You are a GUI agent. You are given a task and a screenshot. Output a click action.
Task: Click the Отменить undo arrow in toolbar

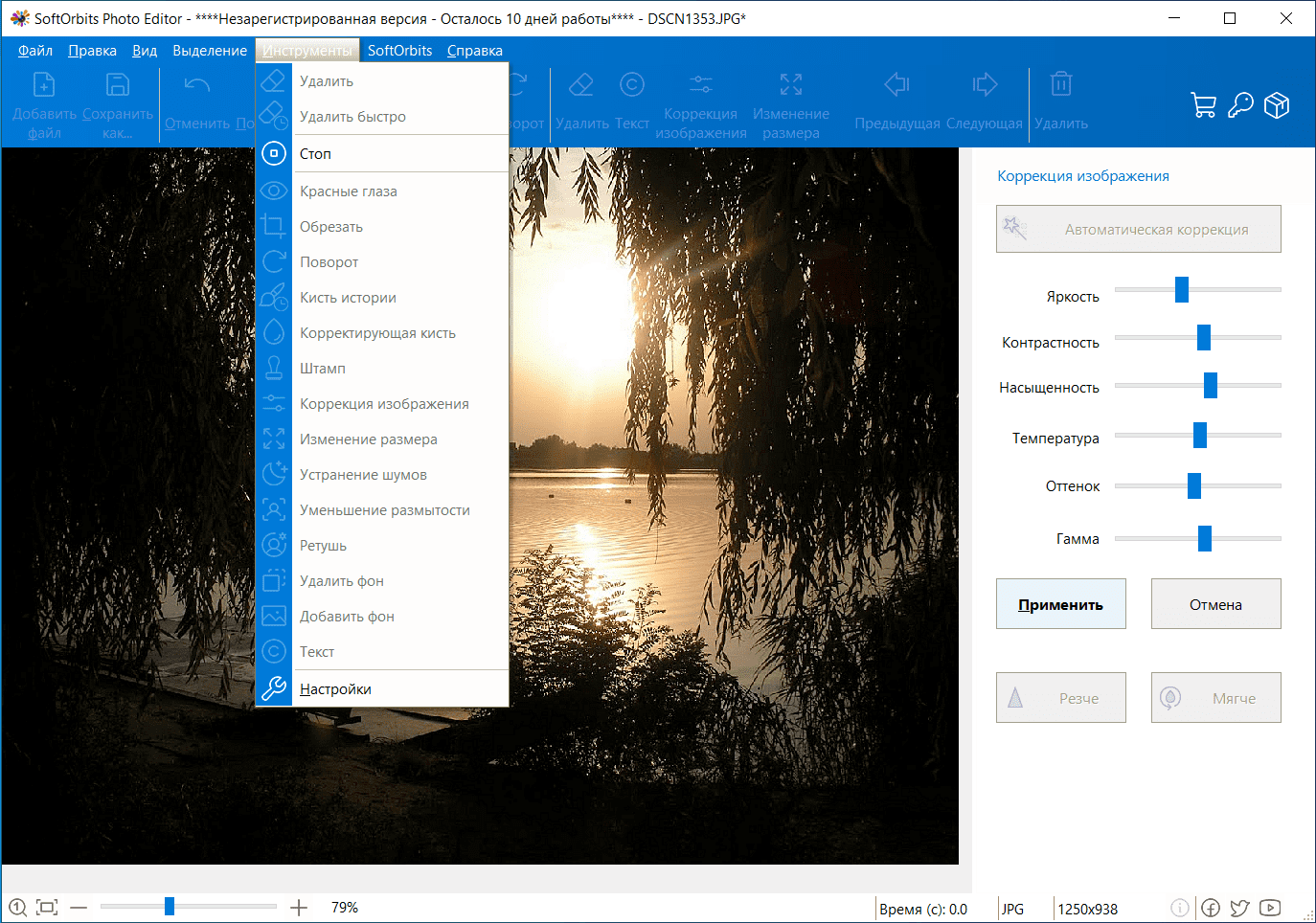[x=197, y=85]
